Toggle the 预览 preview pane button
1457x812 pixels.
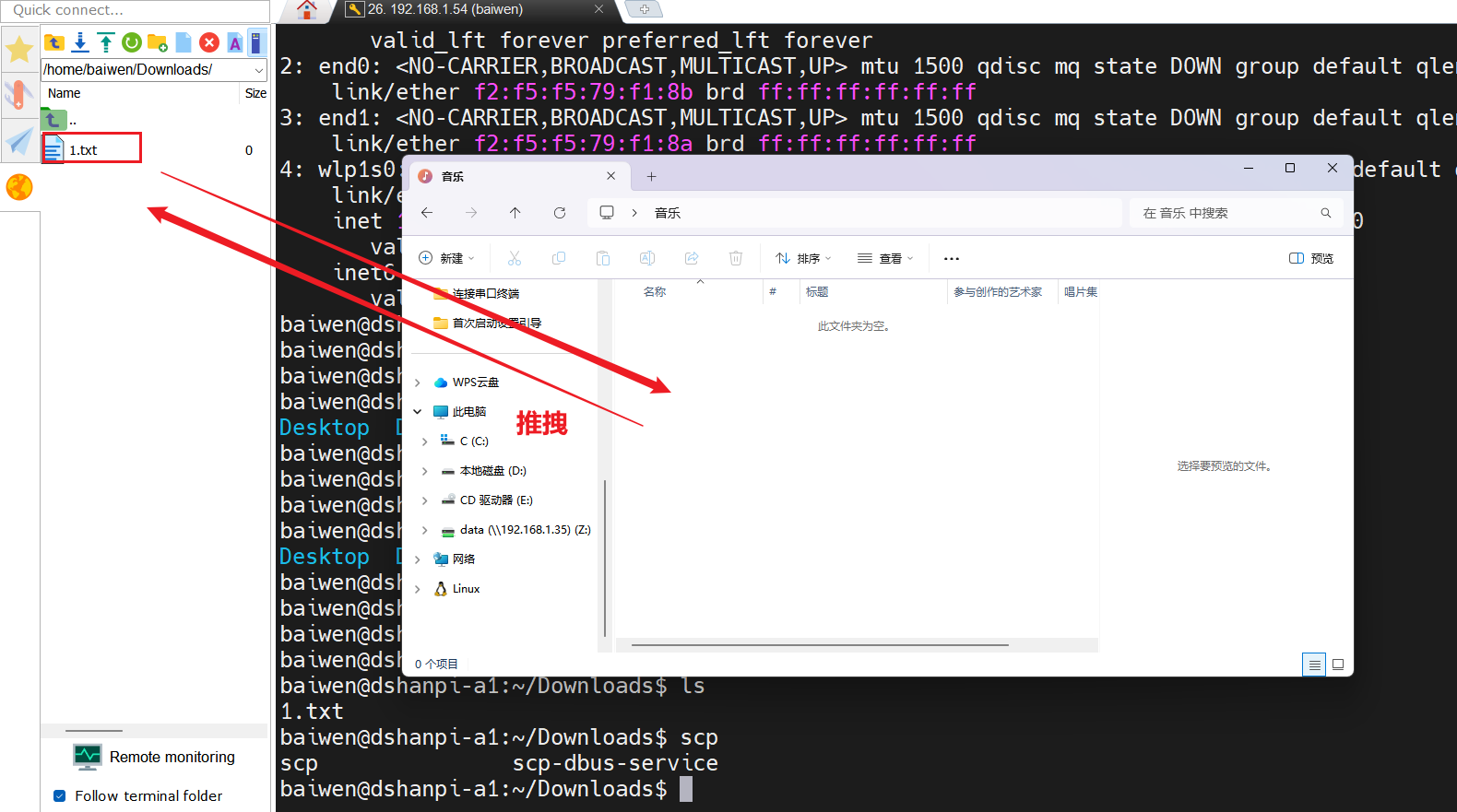pos(1311,258)
